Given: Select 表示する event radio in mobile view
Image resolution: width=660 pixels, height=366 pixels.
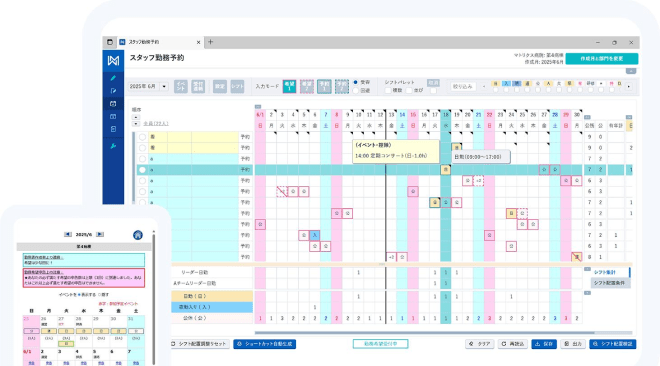Looking at the screenshot, I should coord(78,295).
